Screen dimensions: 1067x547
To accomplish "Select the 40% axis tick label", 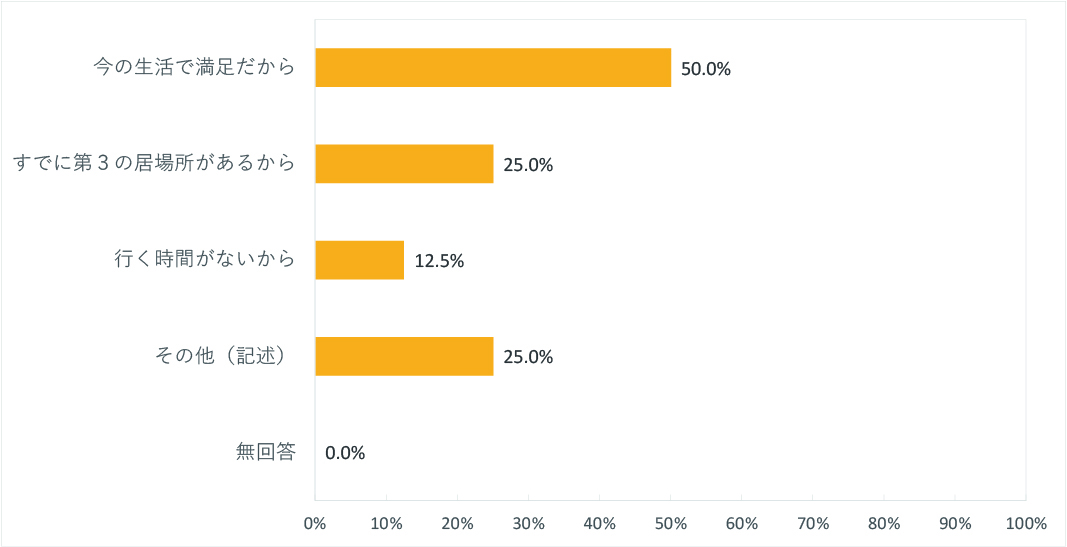I will [x=599, y=524].
